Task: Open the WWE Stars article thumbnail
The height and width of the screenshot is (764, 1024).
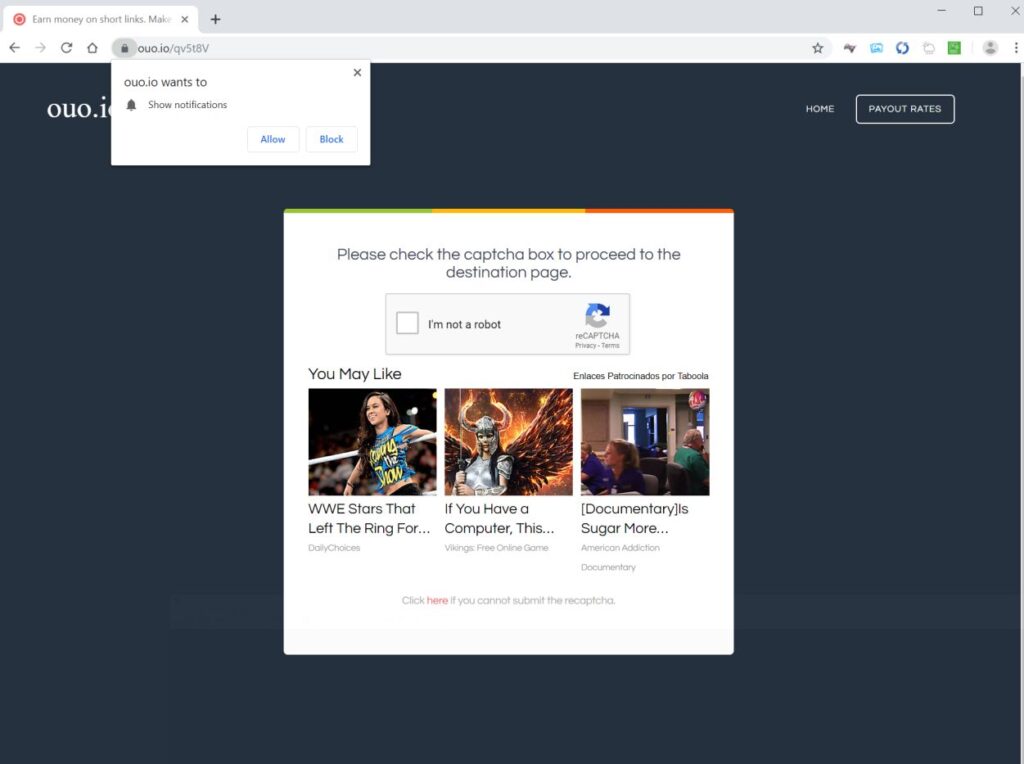Action: pos(371,440)
